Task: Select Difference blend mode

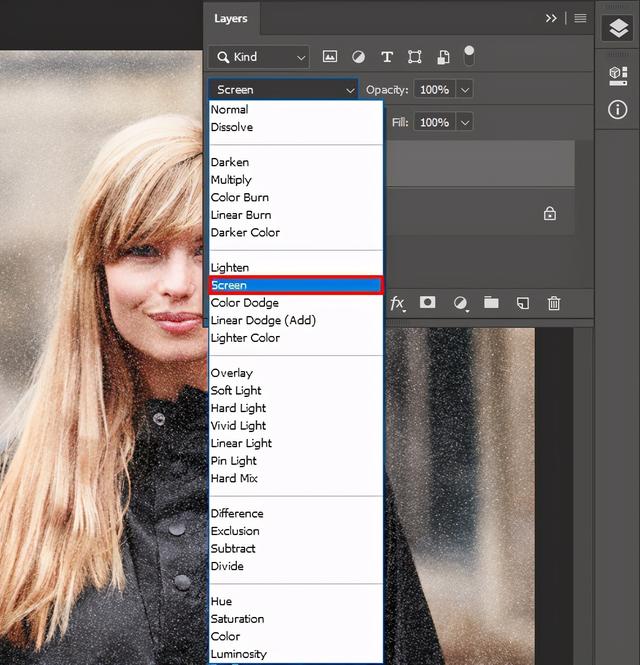Action: point(296,513)
